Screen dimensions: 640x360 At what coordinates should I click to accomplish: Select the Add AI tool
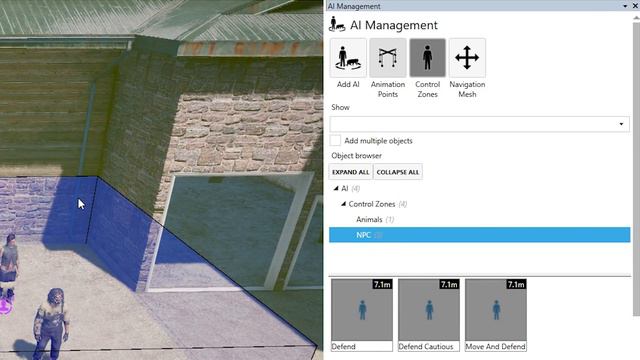tap(348, 58)
